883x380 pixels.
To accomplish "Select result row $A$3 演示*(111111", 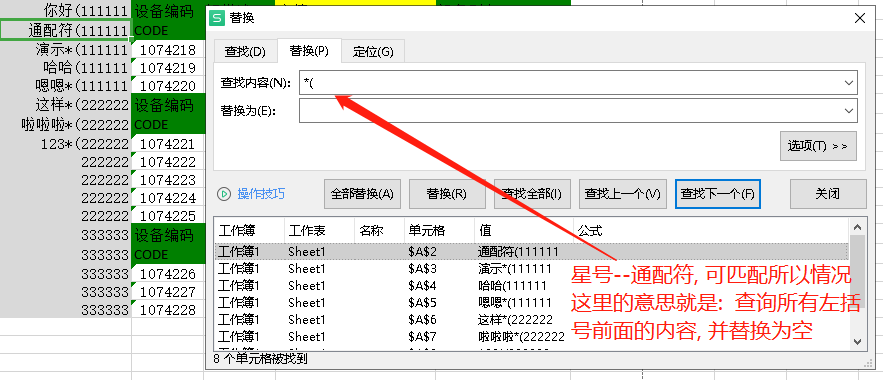I will [x=531, y=269].
